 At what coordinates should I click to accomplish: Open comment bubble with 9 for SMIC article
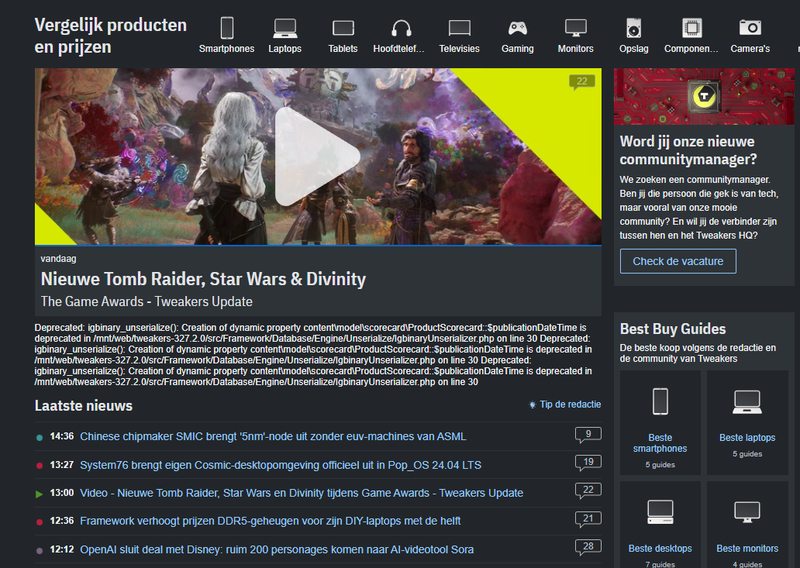tap(588, 435)
